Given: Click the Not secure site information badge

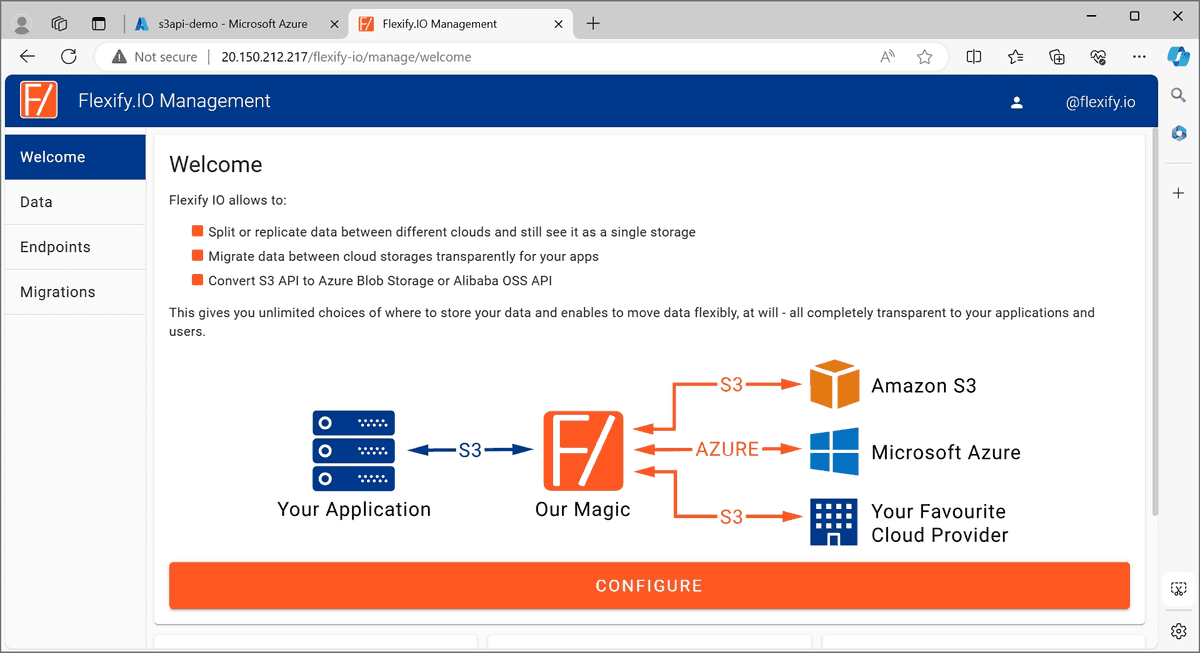Looking at the screenshot, I should pyautogui.click(x=153, y=57).
